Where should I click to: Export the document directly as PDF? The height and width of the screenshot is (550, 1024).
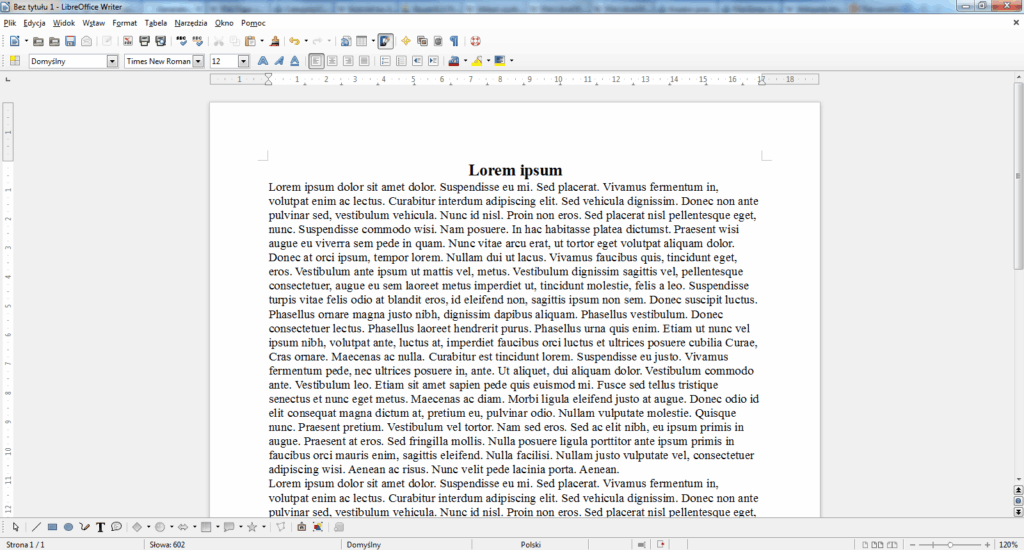coord(128,41)
